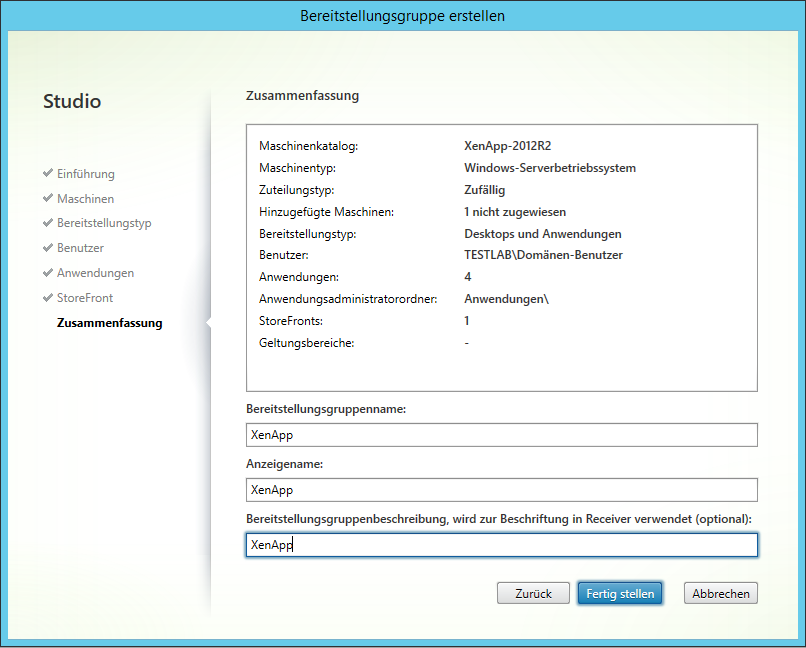Select the value TESTLAB\Domänen-Benutzer
Image resolution: width=806 pixels, height=648 pixels.
pos(543,255)
